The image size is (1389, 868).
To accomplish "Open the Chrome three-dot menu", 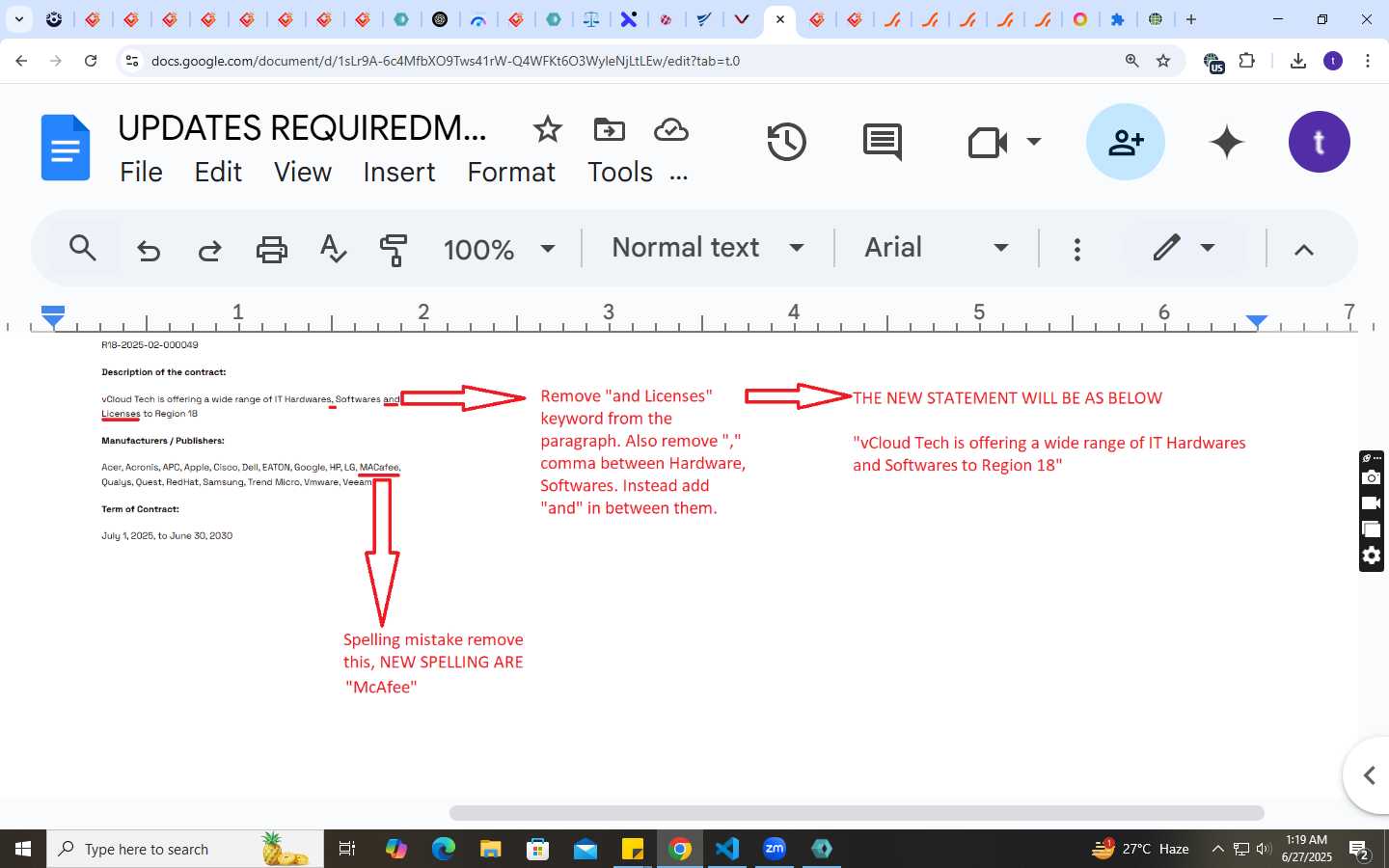I will tap(1368, 61).
